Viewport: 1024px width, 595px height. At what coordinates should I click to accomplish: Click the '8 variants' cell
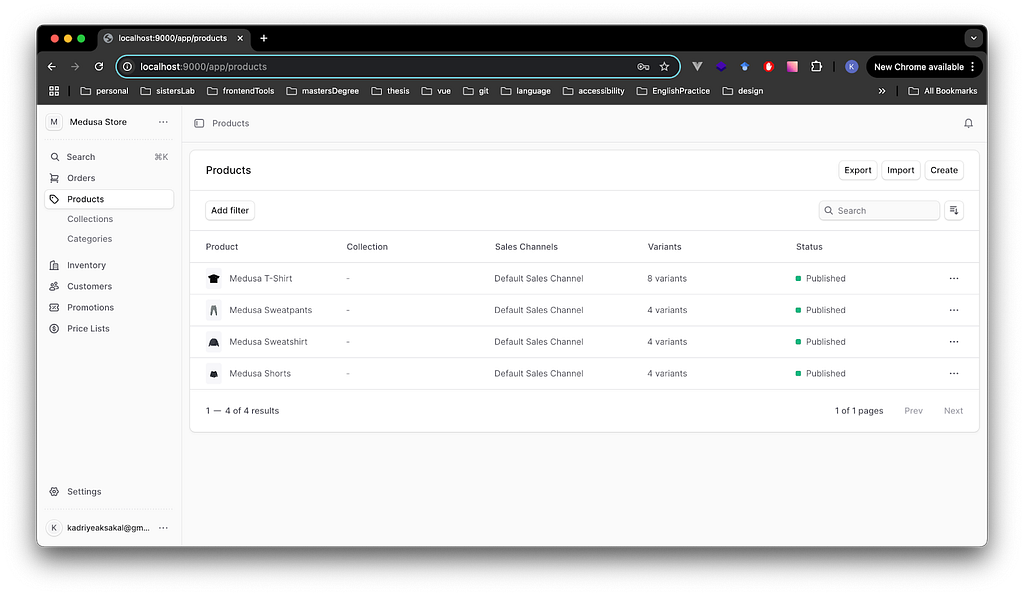(x=667, y=278)
